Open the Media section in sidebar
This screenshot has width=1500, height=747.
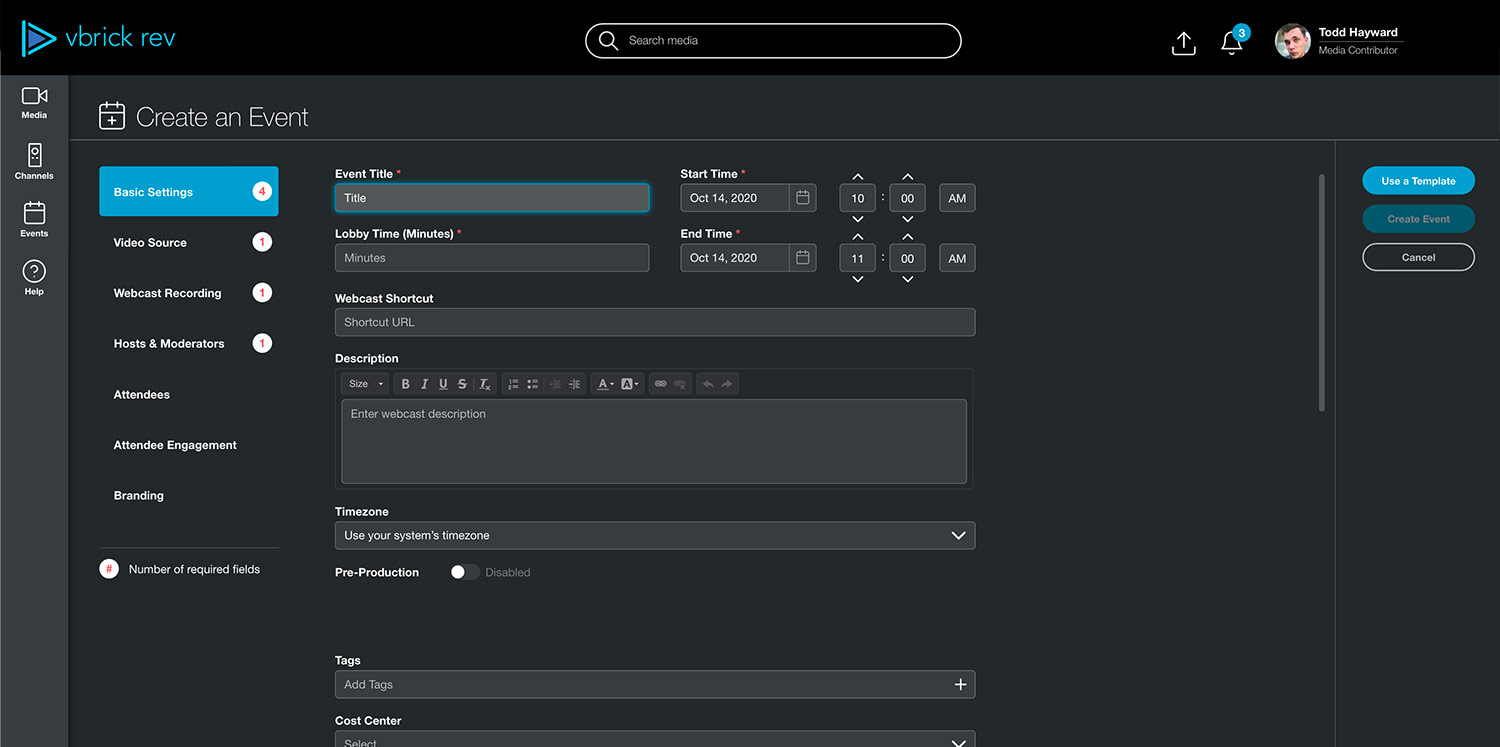(34, 102)
